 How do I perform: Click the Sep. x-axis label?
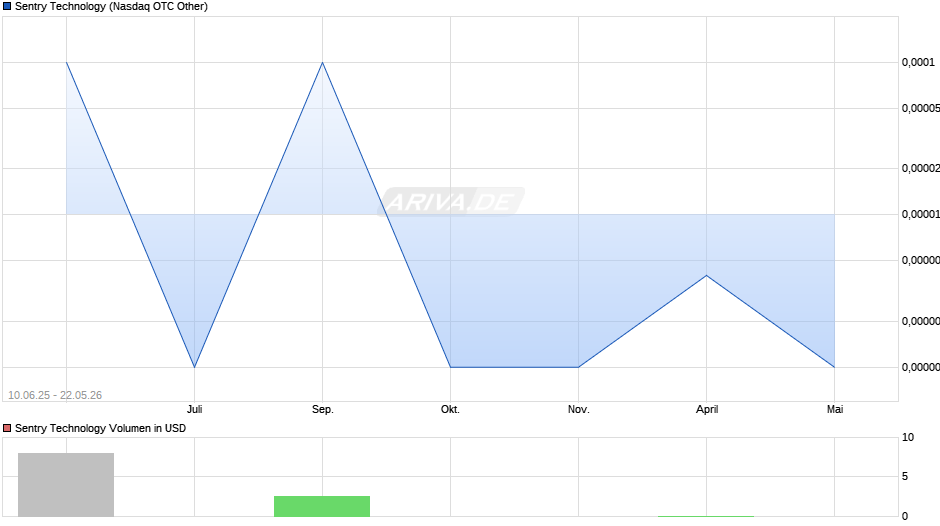pyautogui.click(x=323, y=409)
